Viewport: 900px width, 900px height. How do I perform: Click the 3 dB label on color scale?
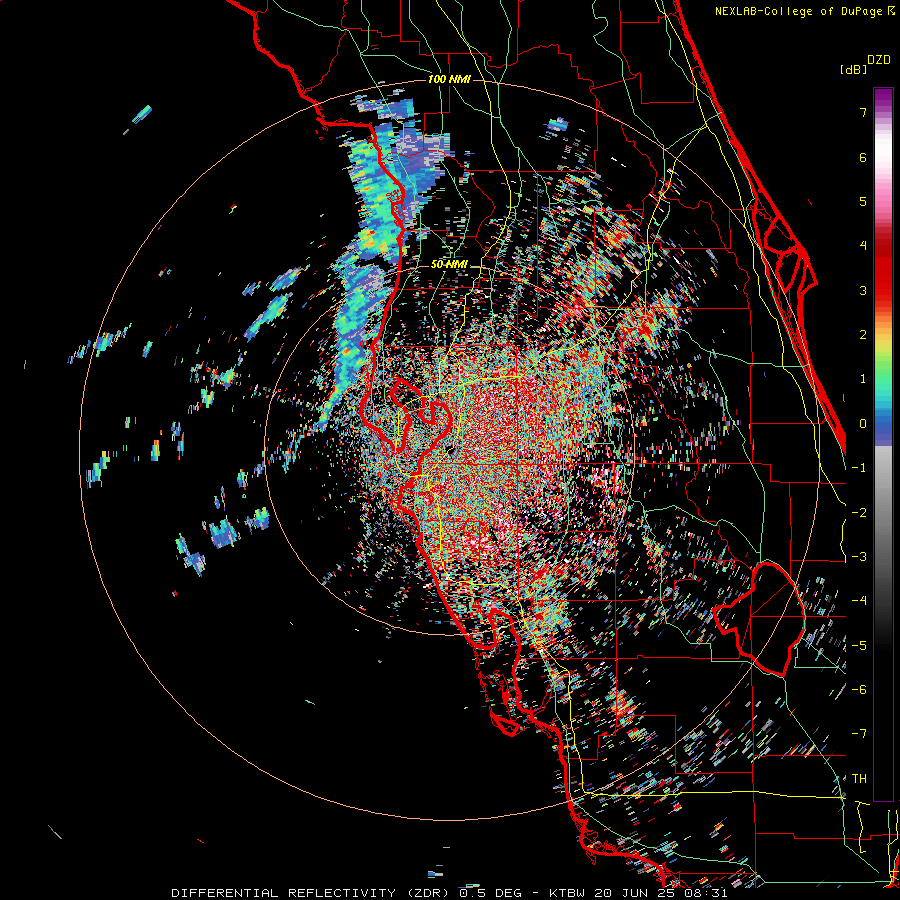click(x=863, y=290)
